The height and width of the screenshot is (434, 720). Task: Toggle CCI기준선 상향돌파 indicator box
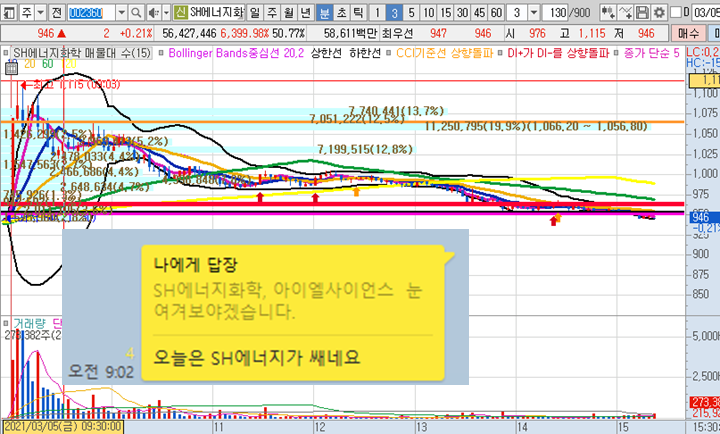point(388,53)
